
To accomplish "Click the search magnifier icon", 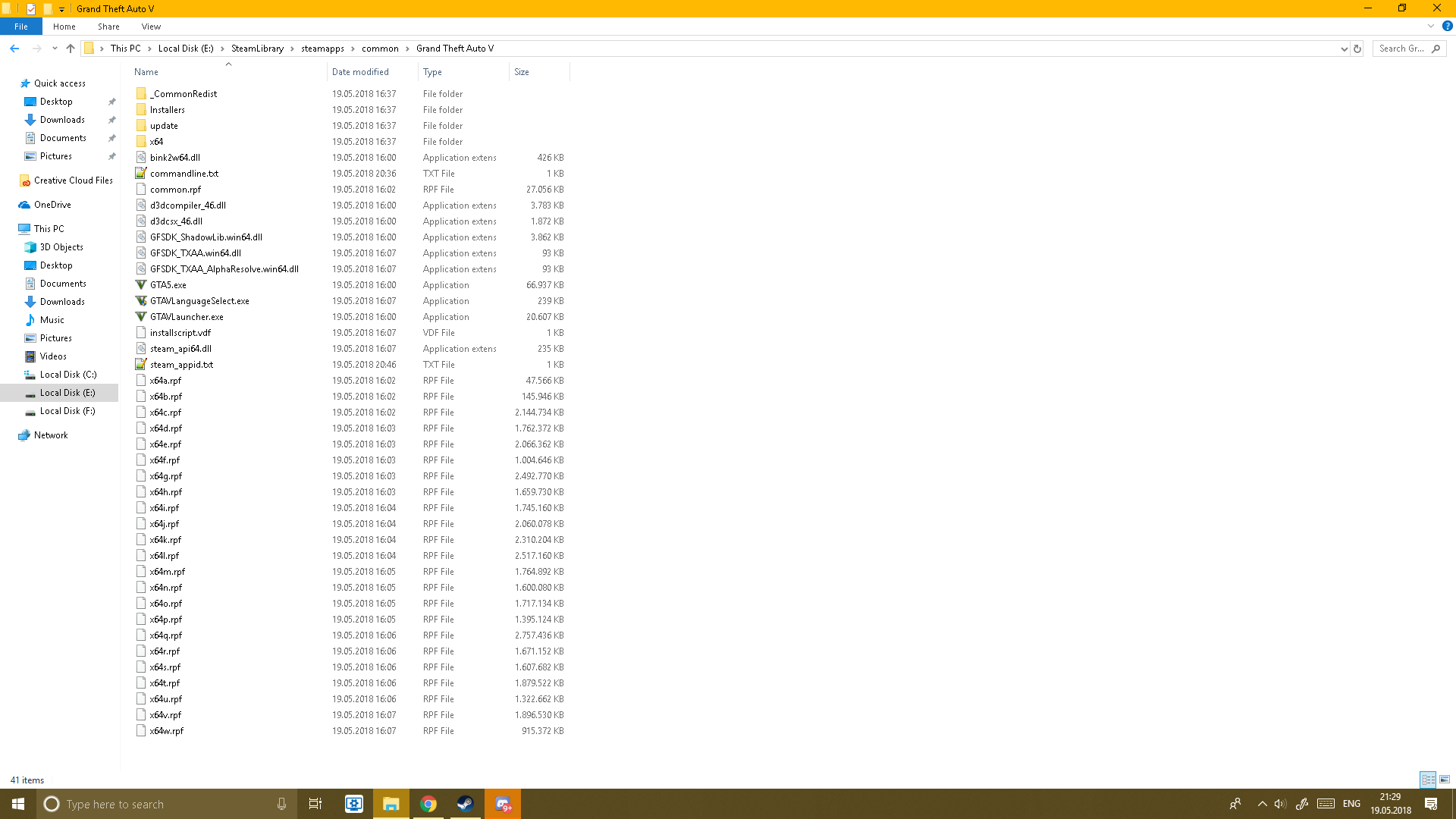I will click(1436, 49).
